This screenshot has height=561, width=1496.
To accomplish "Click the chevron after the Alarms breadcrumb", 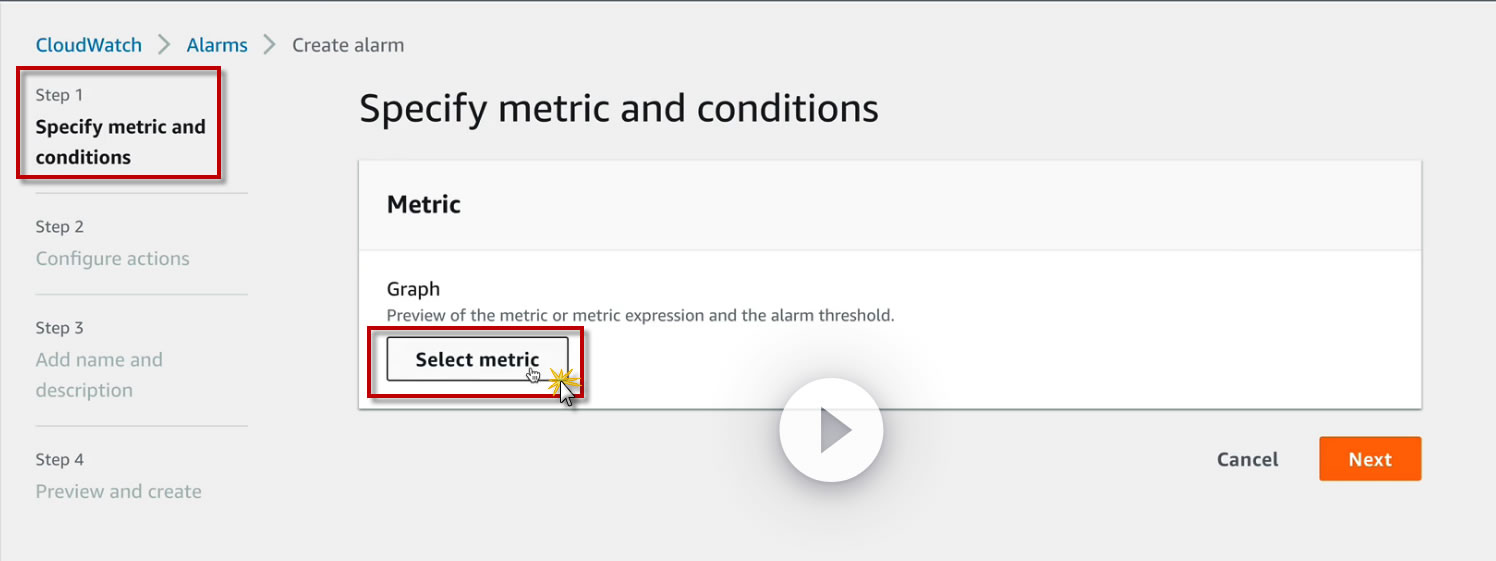I will (269, 45).
